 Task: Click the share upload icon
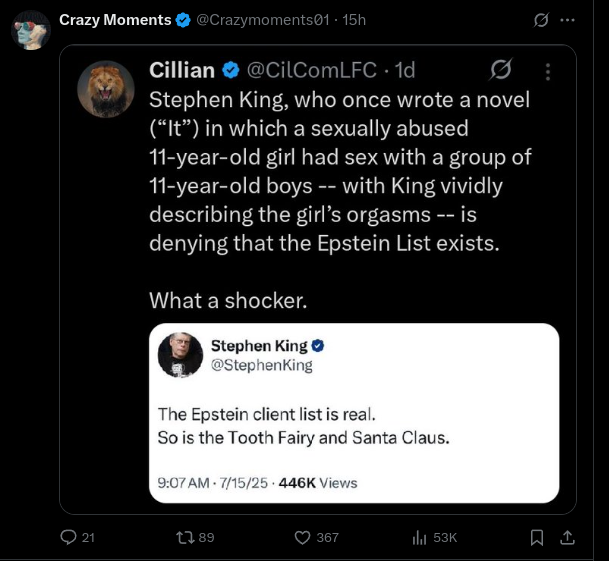567,538
